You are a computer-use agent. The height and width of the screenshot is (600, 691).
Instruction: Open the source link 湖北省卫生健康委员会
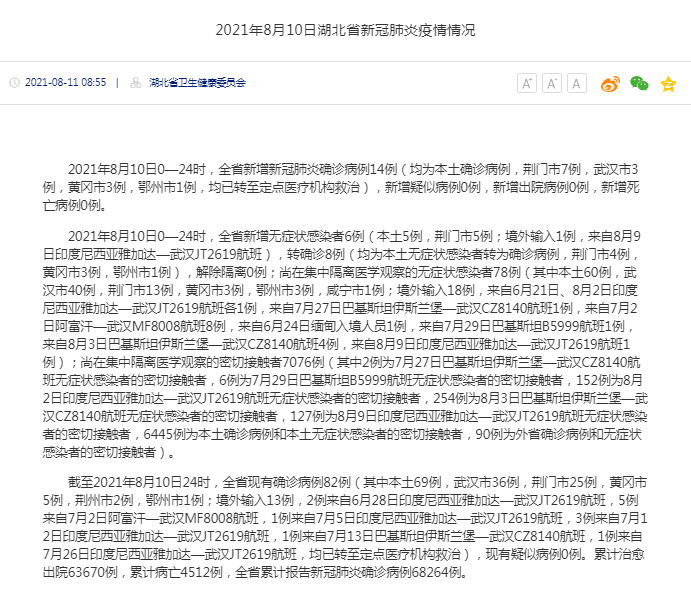(x=197, y=83)
